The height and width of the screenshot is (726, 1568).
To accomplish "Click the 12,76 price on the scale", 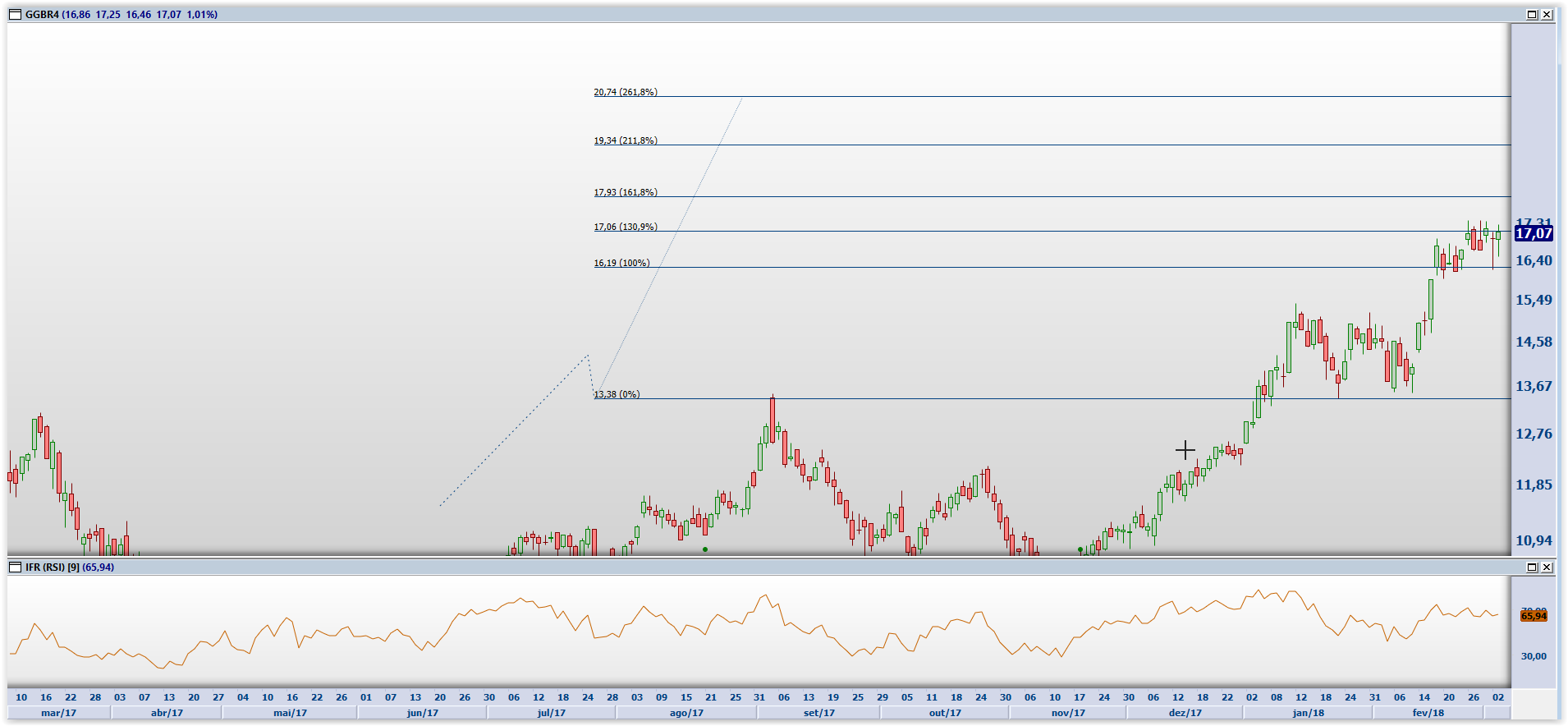I will (1533, 434).
